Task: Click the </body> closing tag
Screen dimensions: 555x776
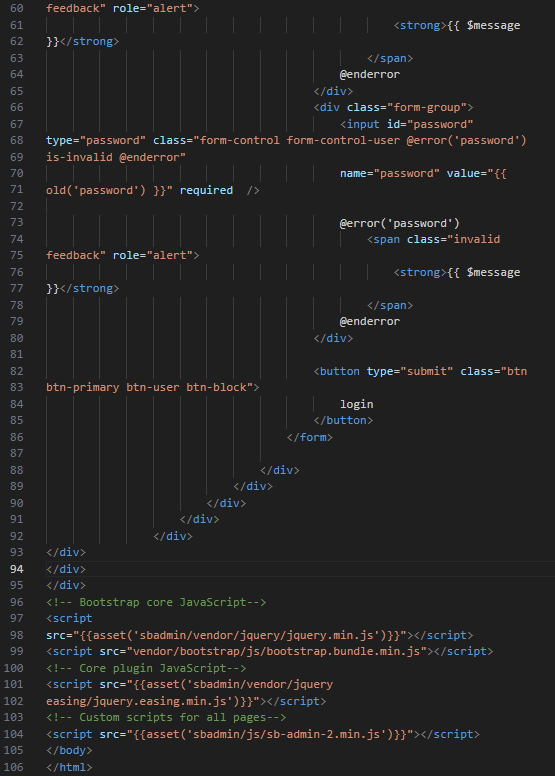Action: click(x=69, y=750)
